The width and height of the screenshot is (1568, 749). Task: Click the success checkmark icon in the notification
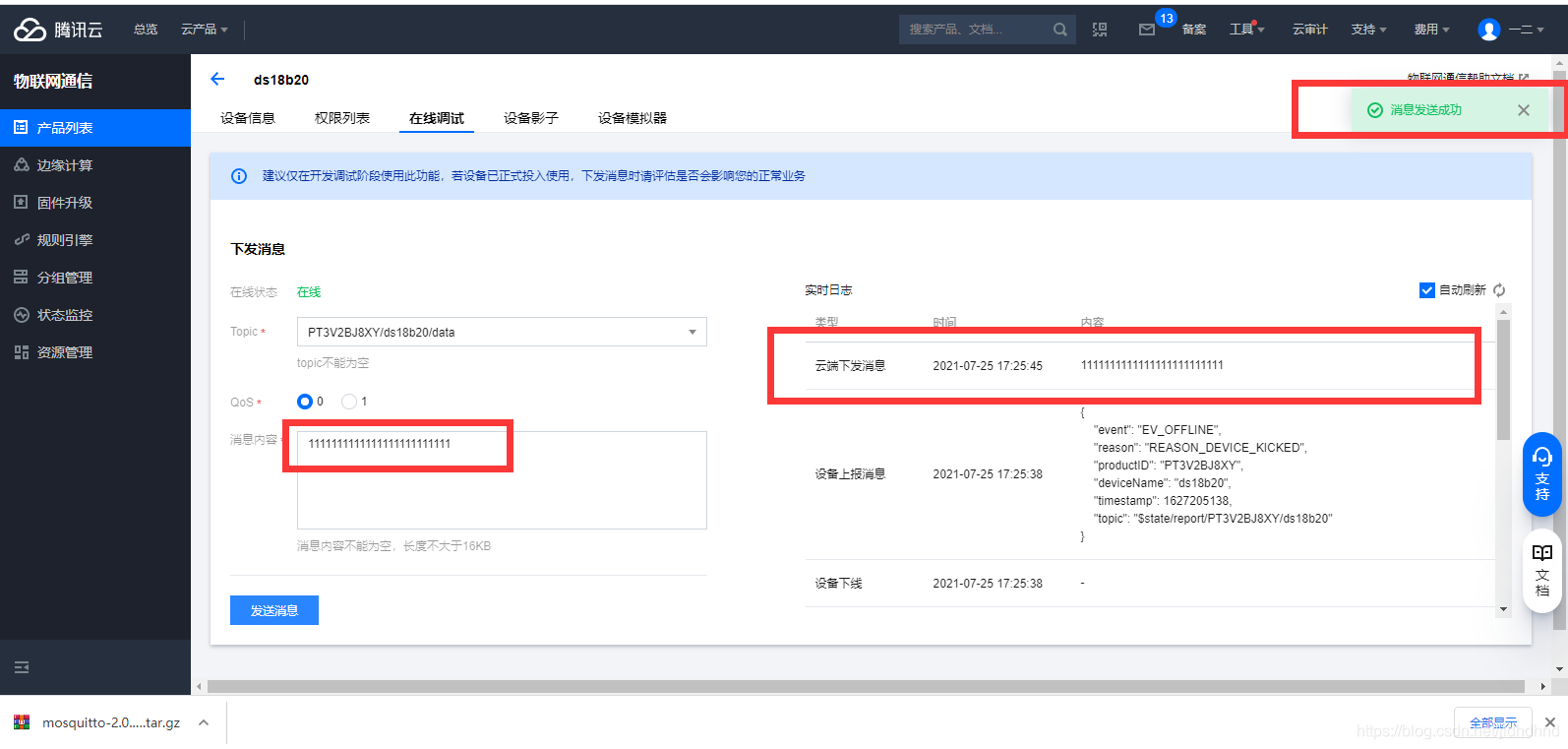[1375, 110]
